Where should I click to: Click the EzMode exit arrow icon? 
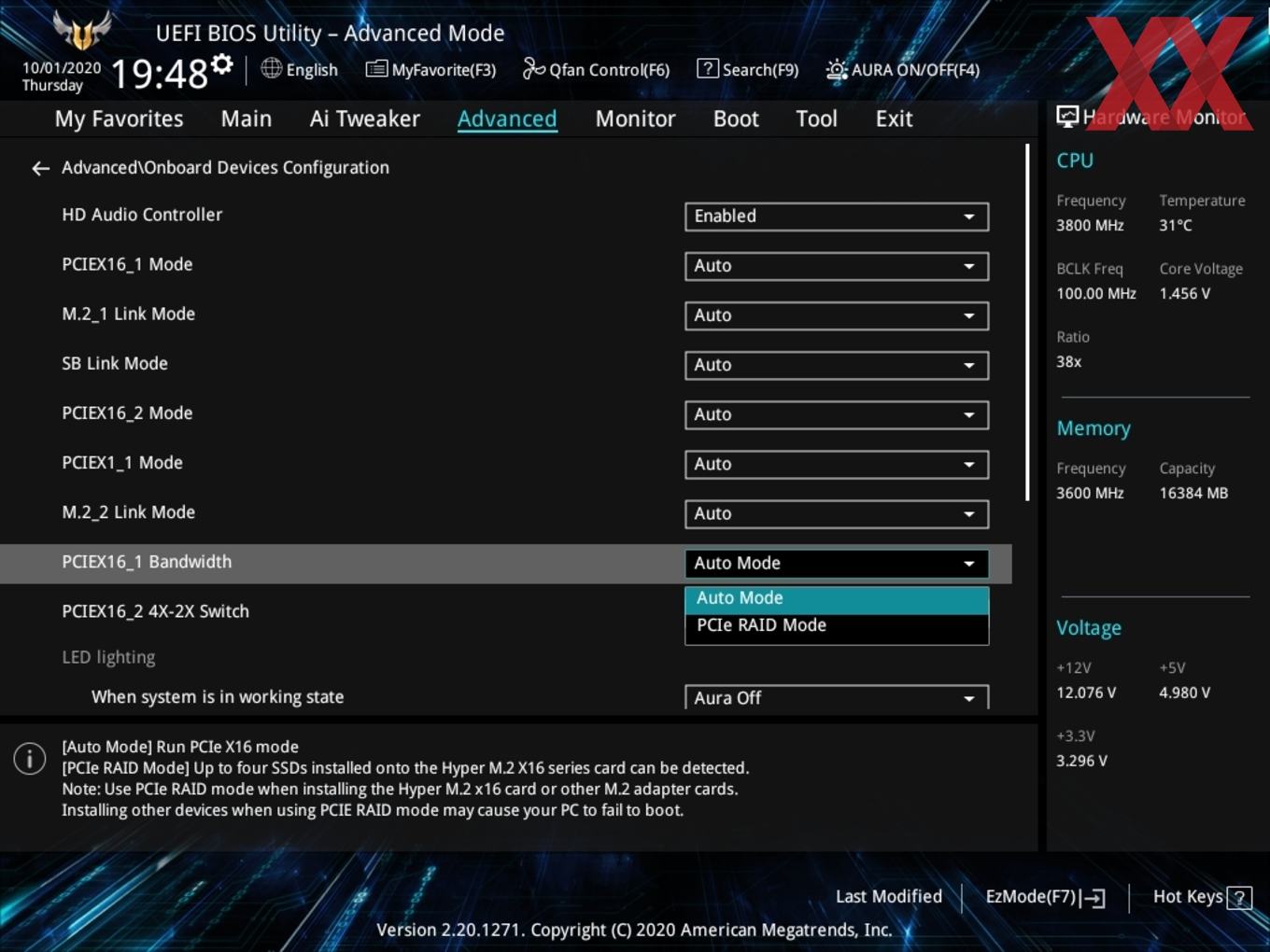(1093, 898)
